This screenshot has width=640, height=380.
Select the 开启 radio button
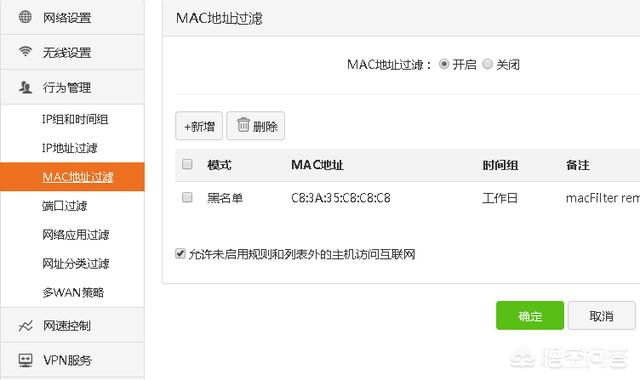click(x=444, y=64)
